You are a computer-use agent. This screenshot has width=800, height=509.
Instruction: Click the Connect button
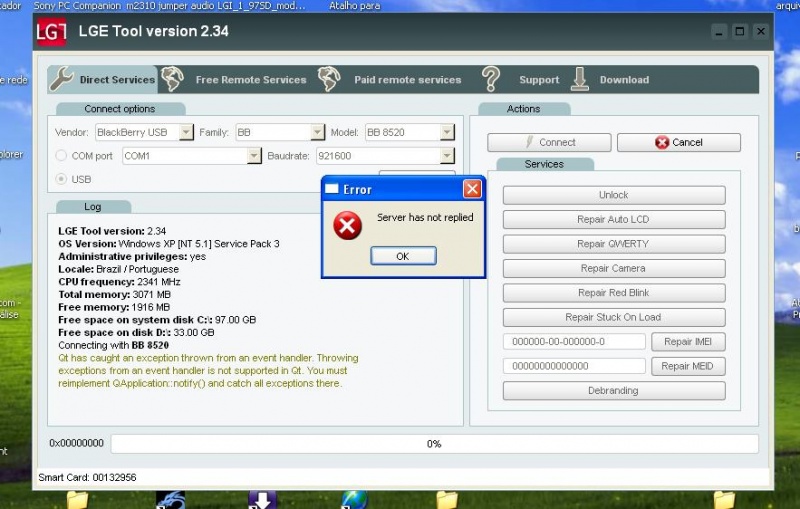tap(549, 142)
